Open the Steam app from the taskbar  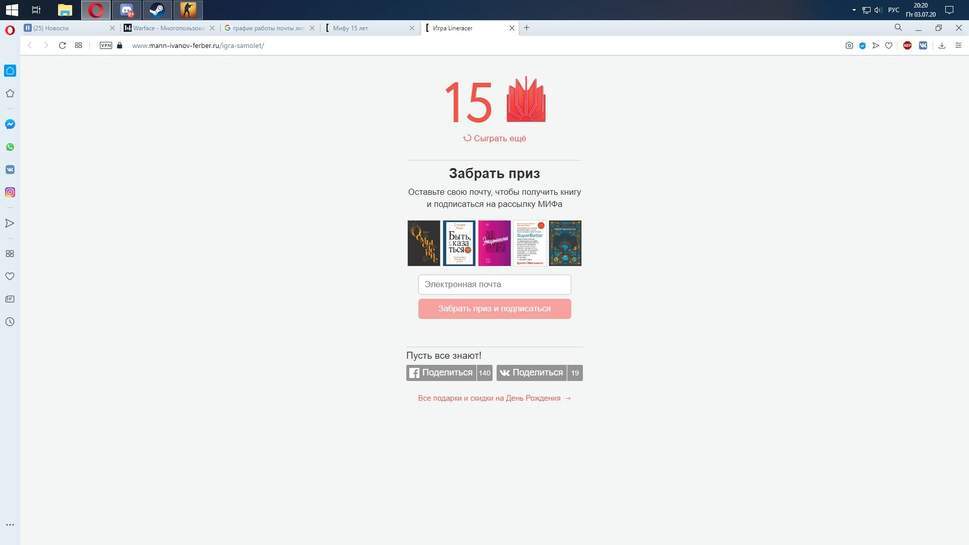pos(157,10)
